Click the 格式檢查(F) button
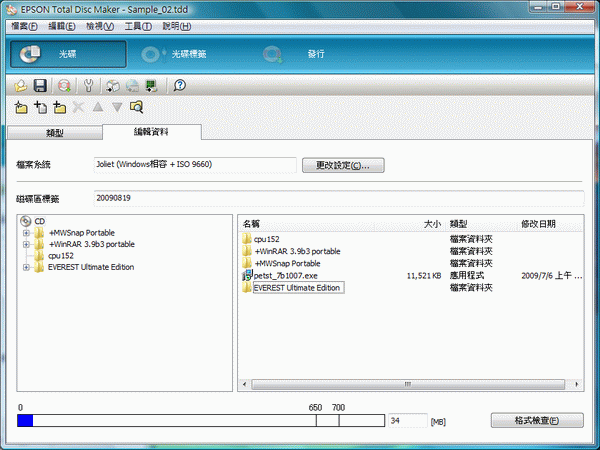This screenshot has height=450, width=600. (537, 420)
